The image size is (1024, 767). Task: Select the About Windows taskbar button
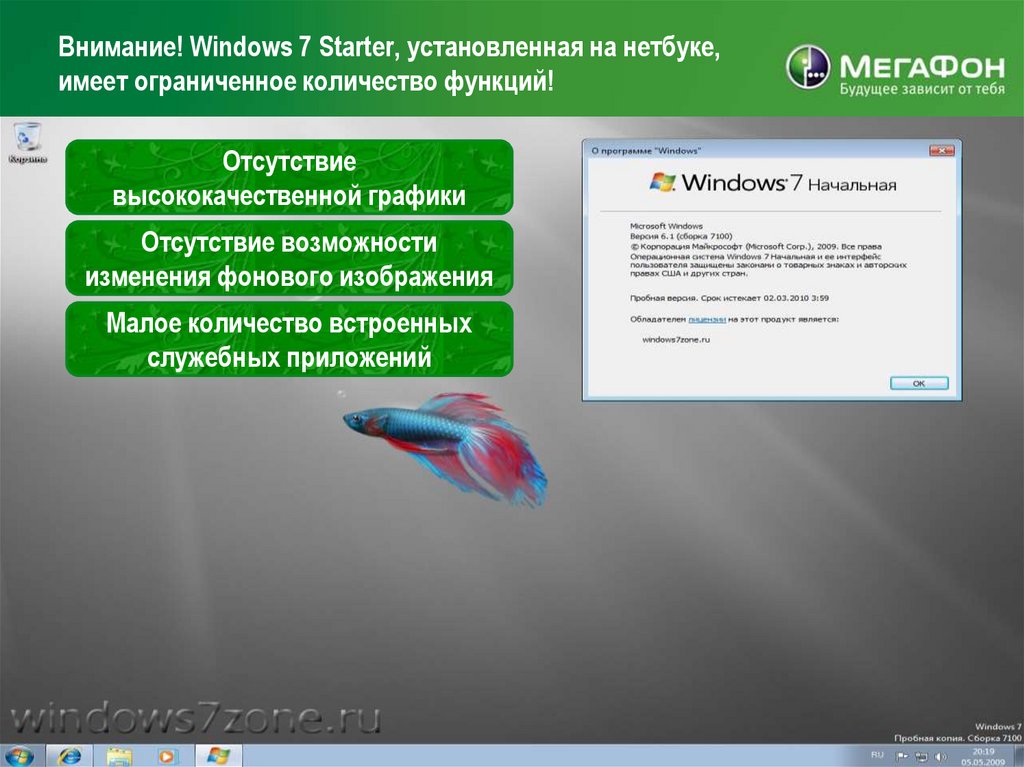pos(217,756)
